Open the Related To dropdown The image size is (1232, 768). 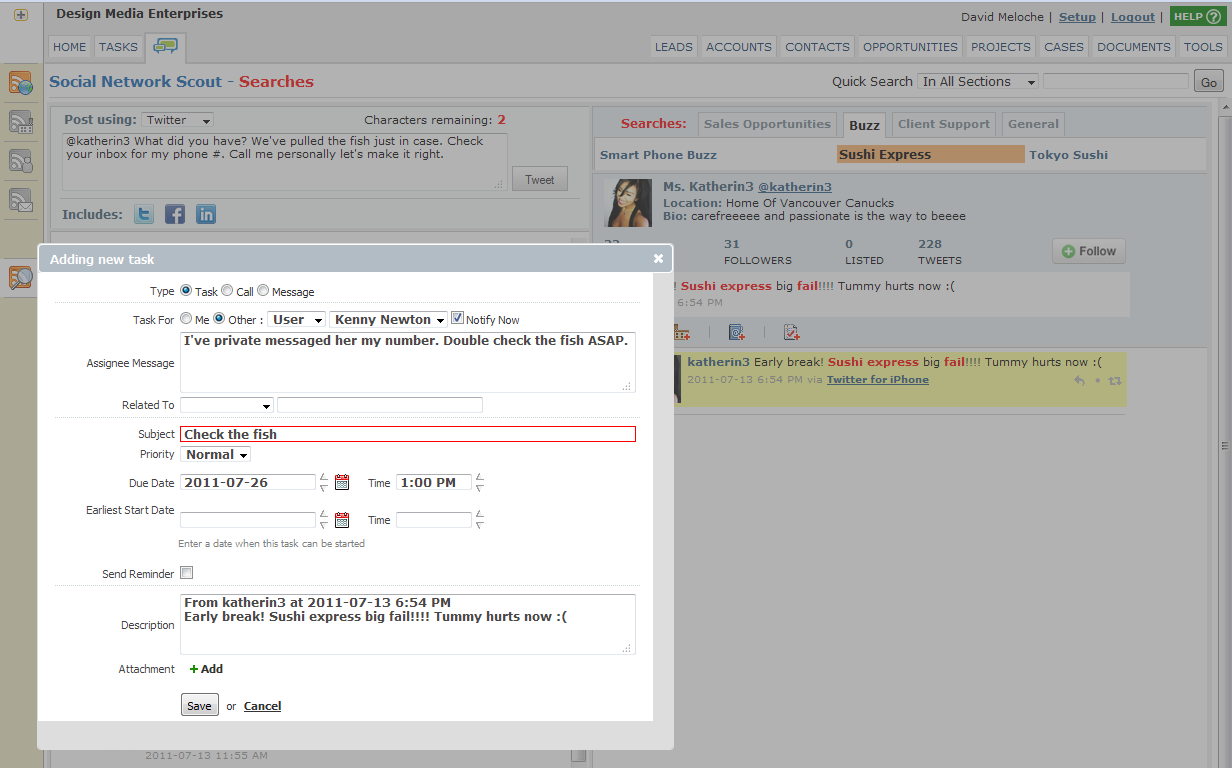(x=227, y=405)
